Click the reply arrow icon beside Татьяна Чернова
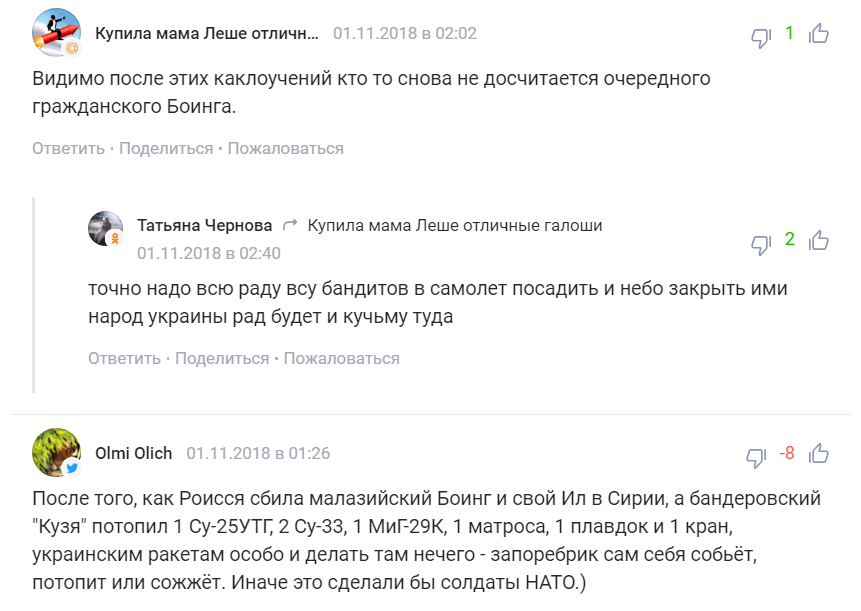 tap(290, 225)
